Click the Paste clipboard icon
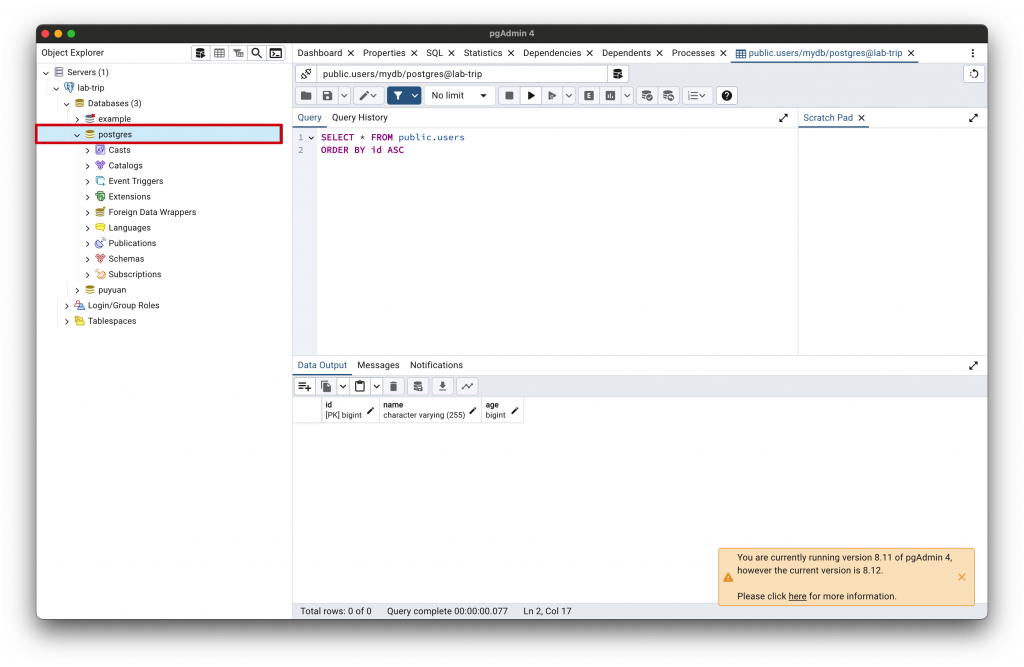The width and height of the screenshot is (1024, 667). (360, 387)
